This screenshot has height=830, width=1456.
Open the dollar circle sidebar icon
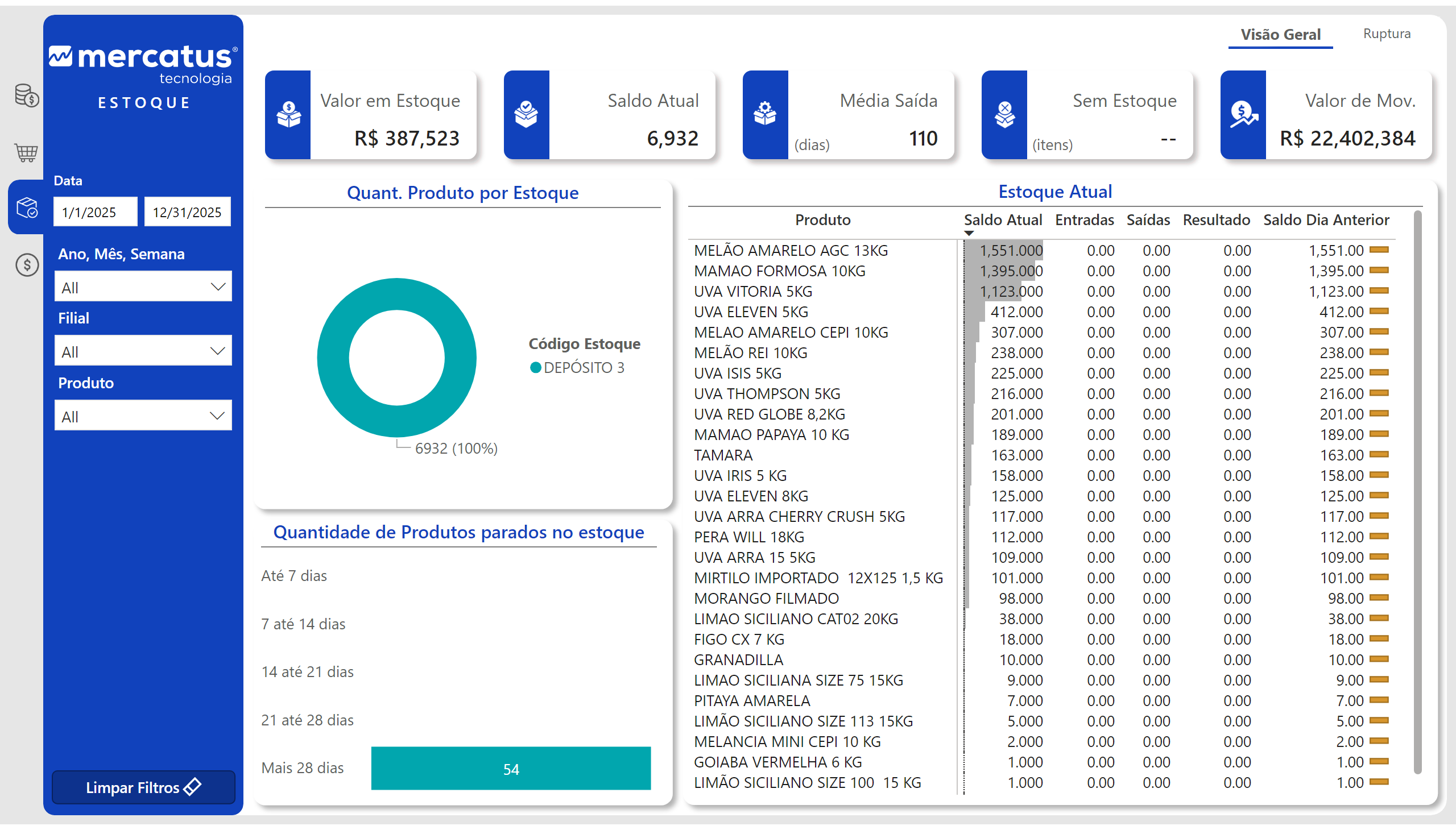(26, 265)
